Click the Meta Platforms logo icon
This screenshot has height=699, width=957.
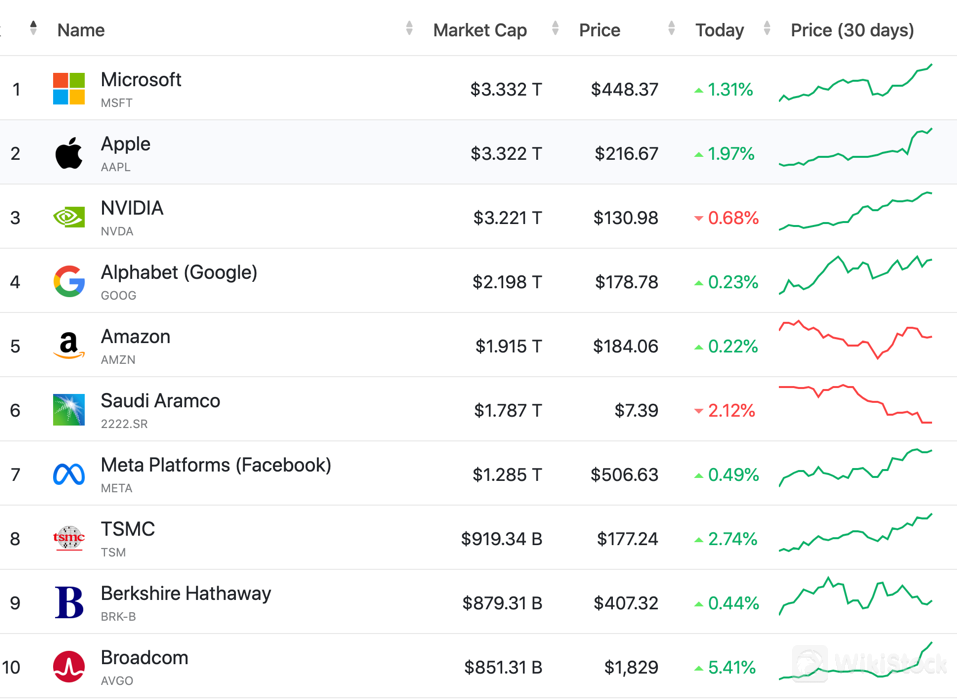[69, 474]
